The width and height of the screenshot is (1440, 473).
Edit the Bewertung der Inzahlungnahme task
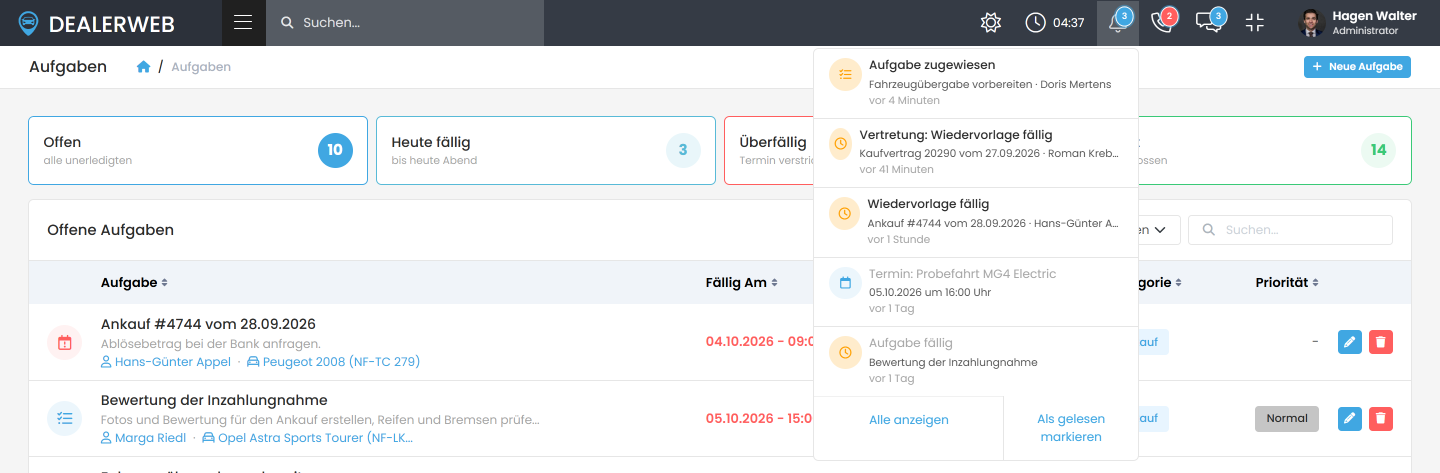[1350, 418]
